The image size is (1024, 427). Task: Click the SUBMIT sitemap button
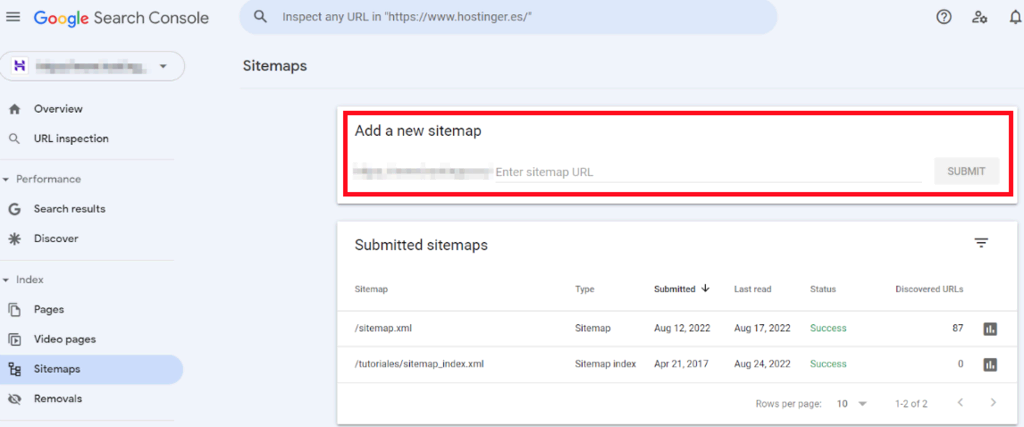(966, 171)
